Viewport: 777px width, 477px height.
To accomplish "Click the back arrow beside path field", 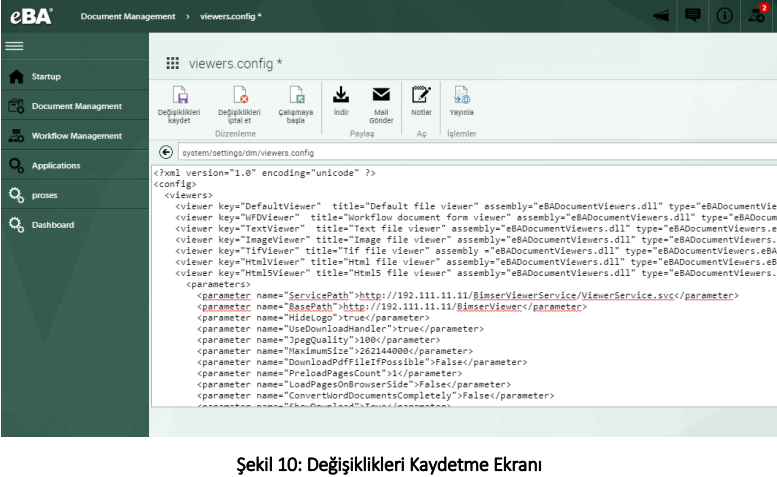I will [x=166, y=152].
